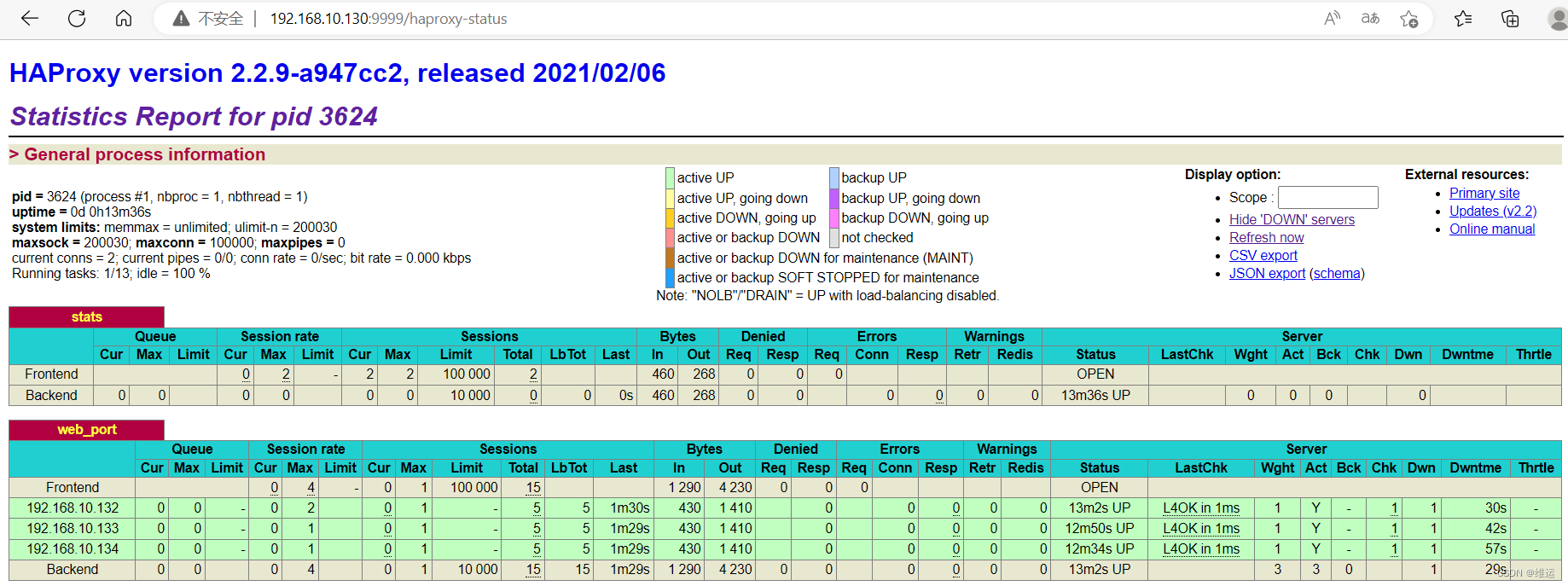Click the OPEN status in web_port Frontend
Image resolution: width=1568 pixels, height=586 pixels.
coord(1100,487)
